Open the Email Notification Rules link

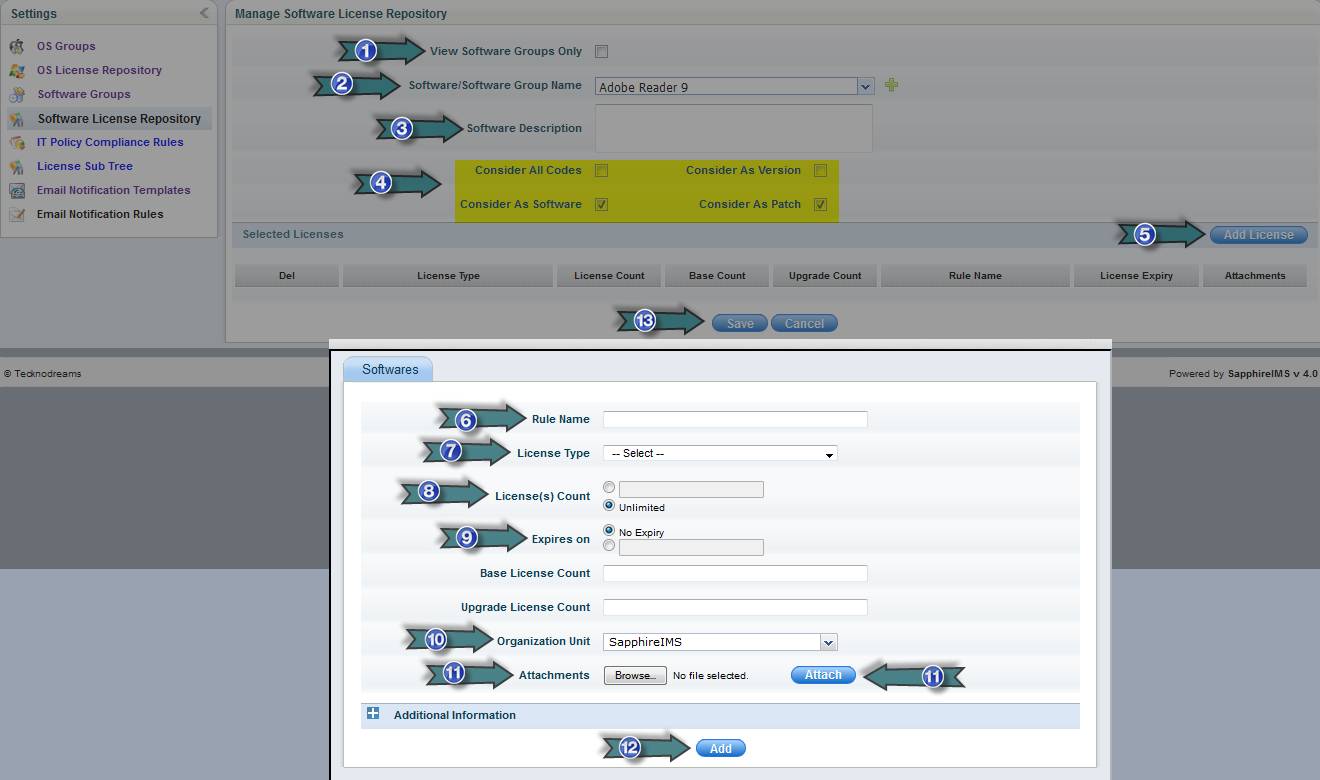100,214
